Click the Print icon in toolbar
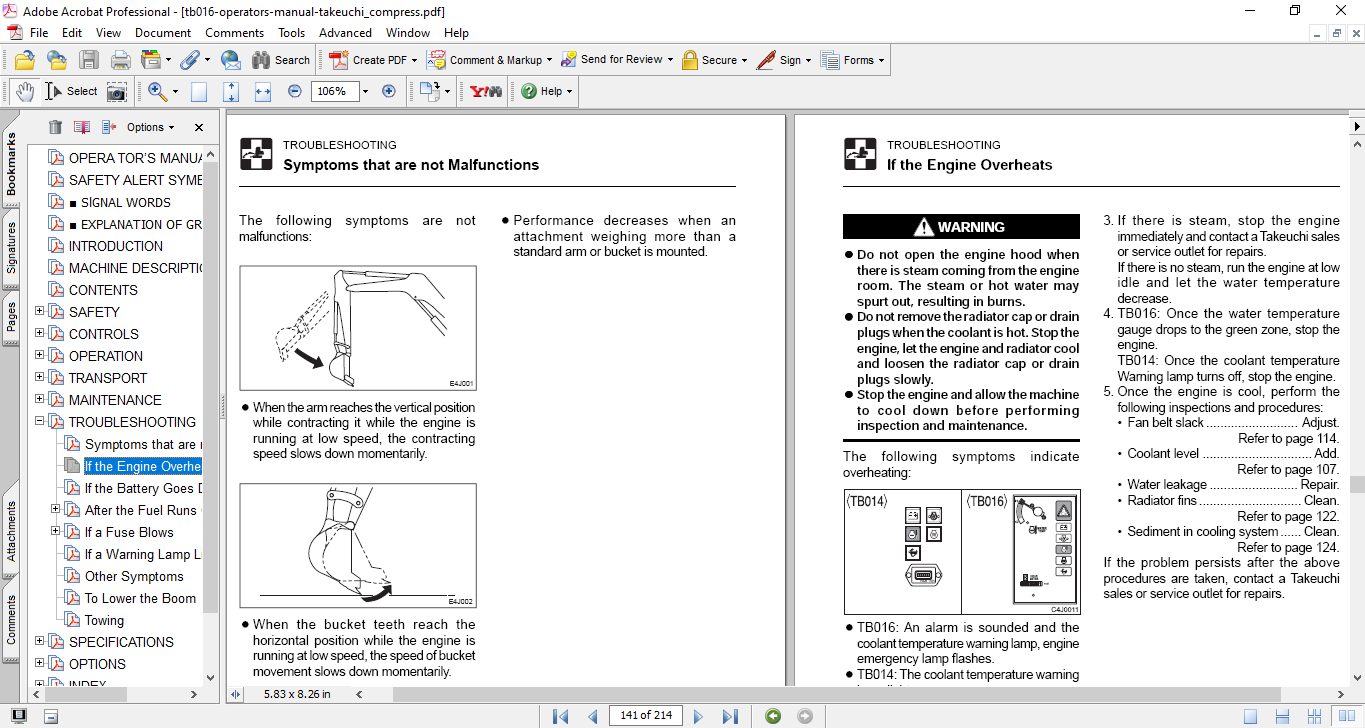Screen dimensions: 1365x728 [x=120, y=60]
